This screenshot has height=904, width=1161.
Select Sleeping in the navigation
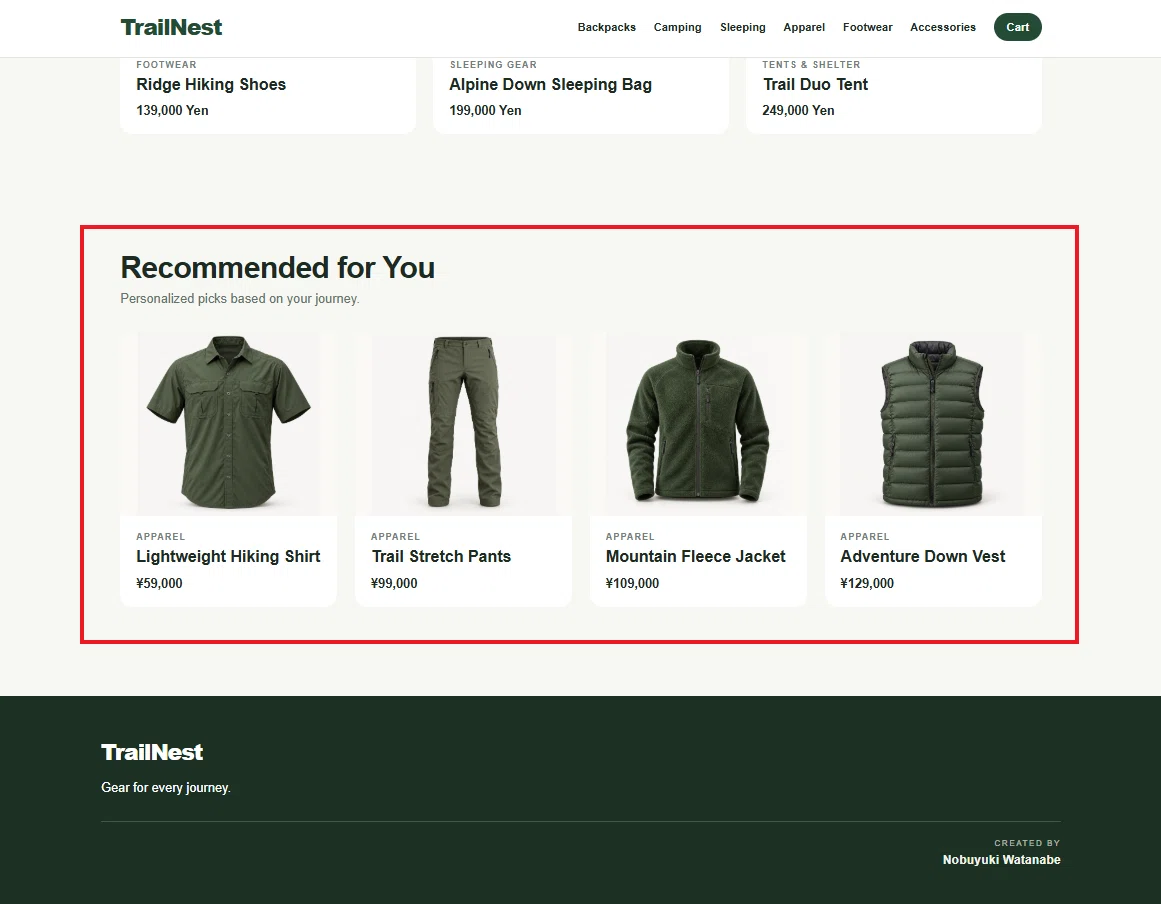click(743, 27)
